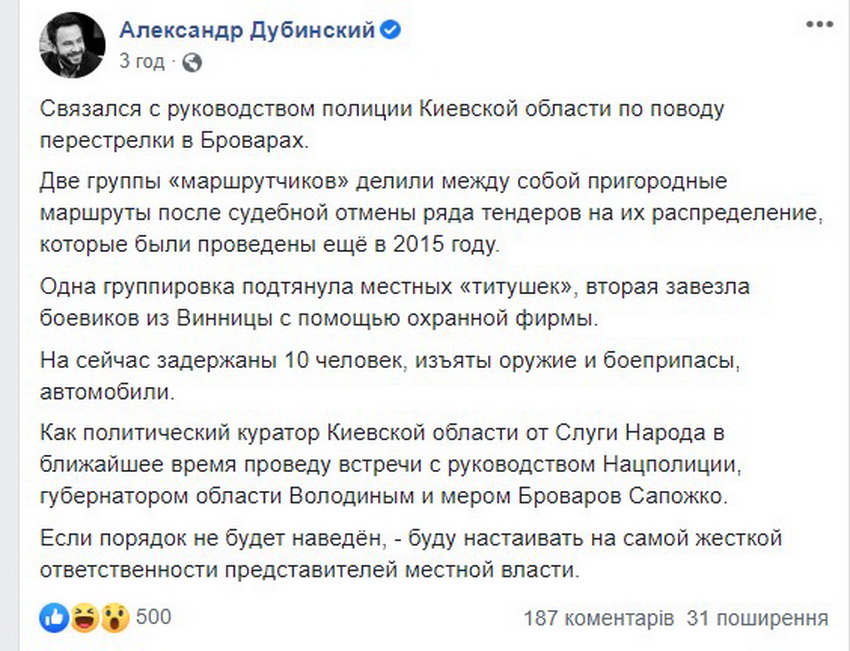
Task: Open the Александр Дубинский profile name link
Action: (246, 30)
